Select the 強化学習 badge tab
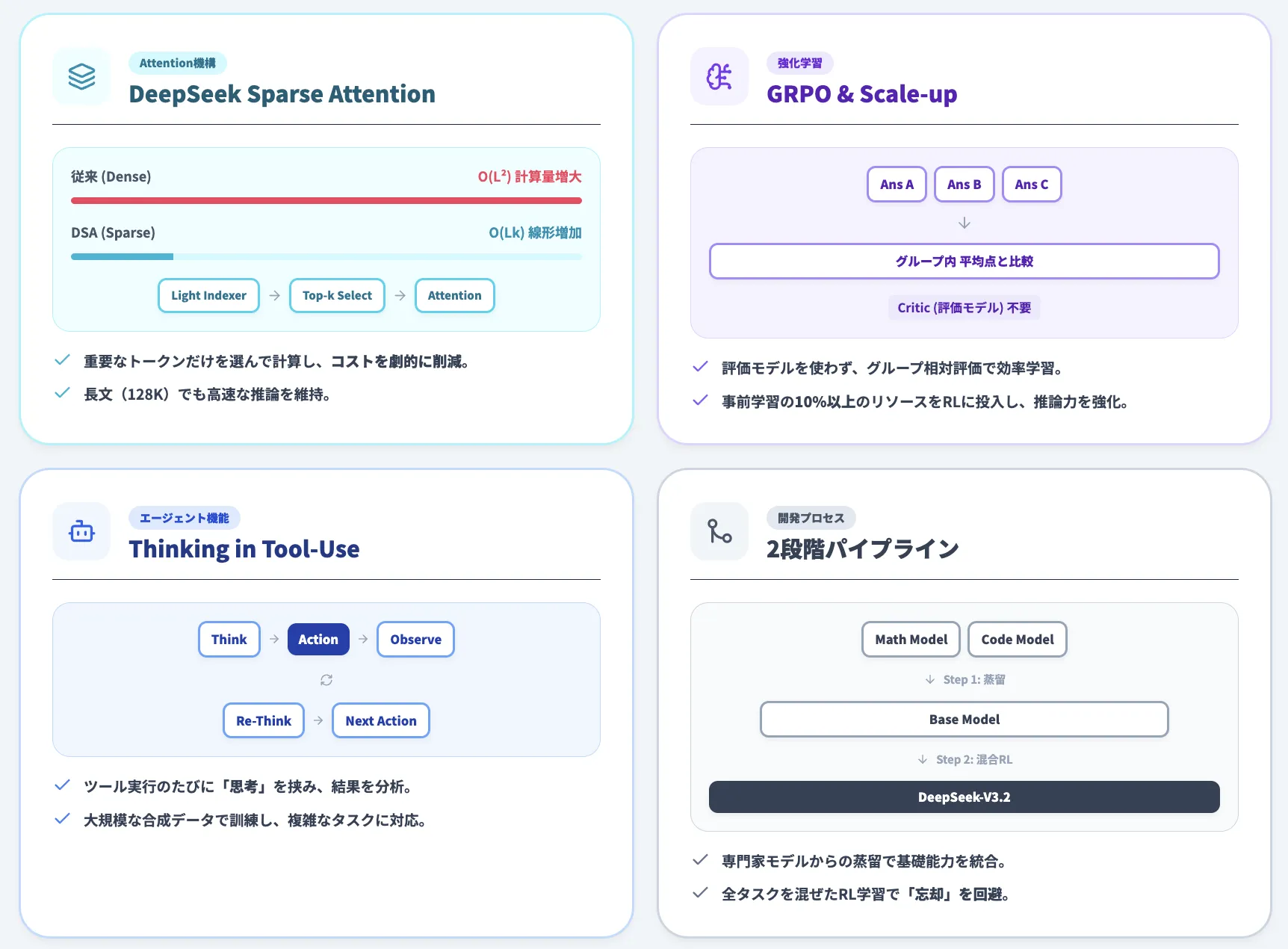 click(799, 63)
